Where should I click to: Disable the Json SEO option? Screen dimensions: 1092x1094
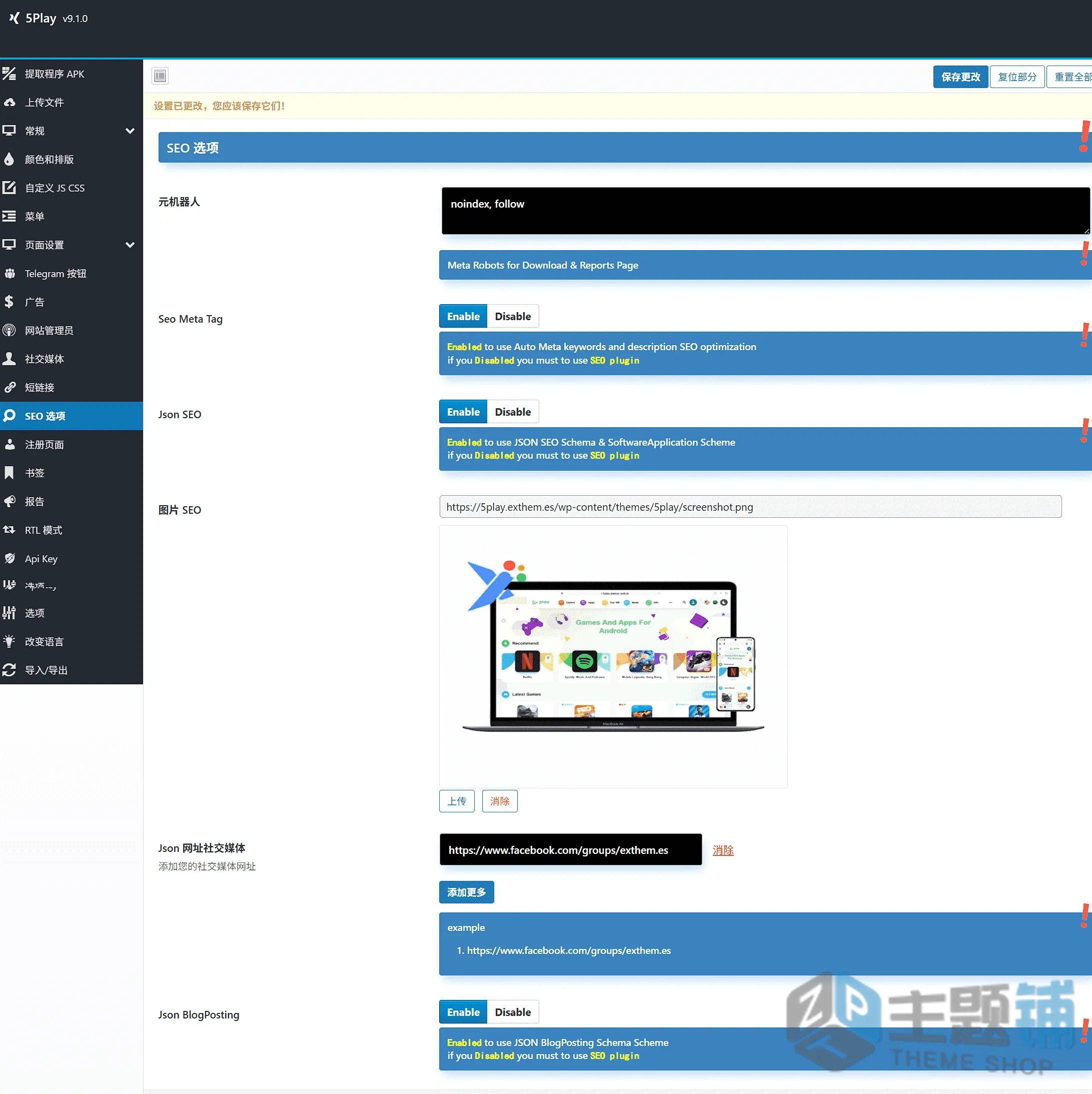click(513, 412)
